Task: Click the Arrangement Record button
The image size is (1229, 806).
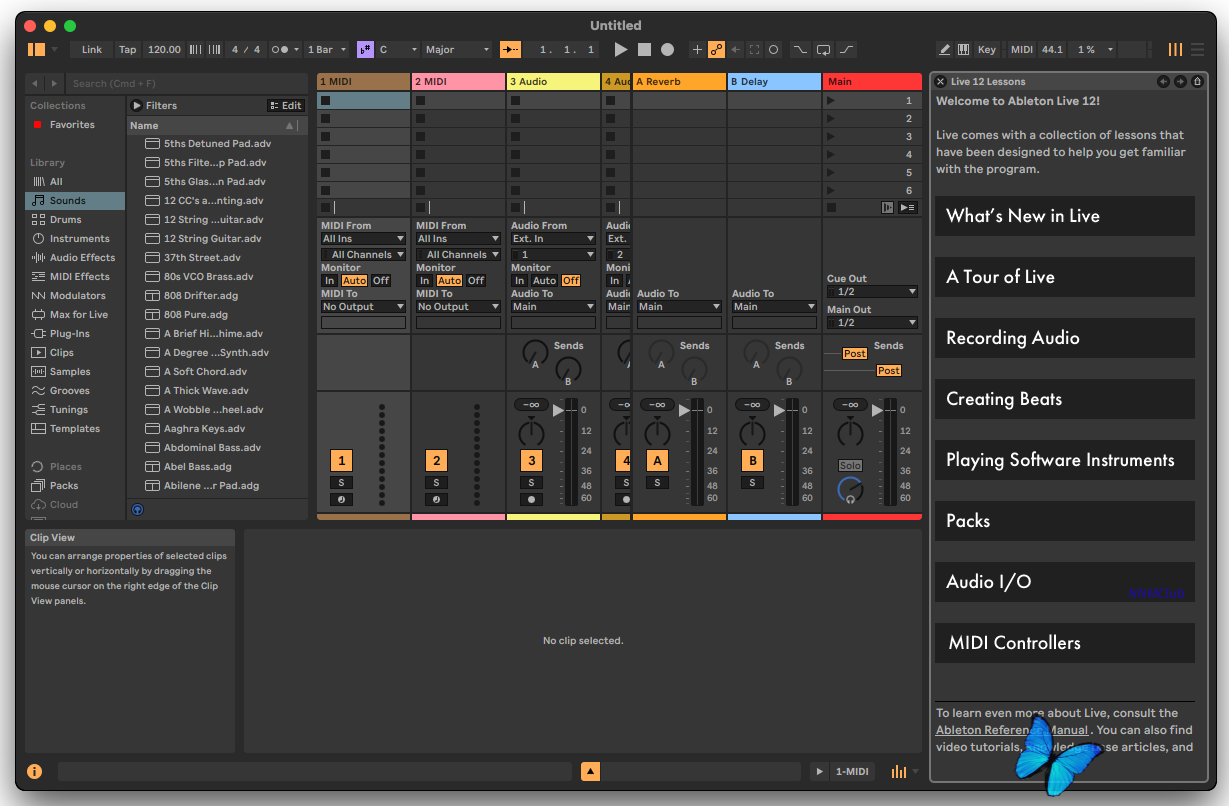Action: [667, 49]
